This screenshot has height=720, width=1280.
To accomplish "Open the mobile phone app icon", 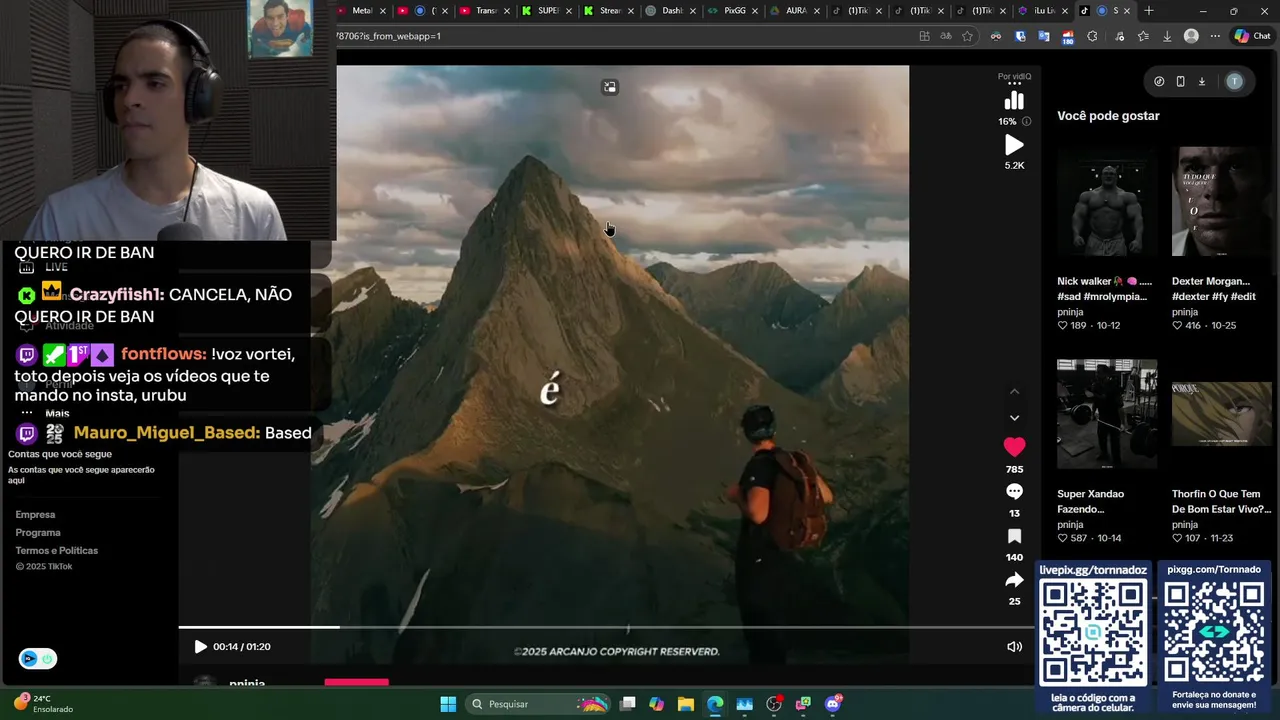I will point(1180,82).
